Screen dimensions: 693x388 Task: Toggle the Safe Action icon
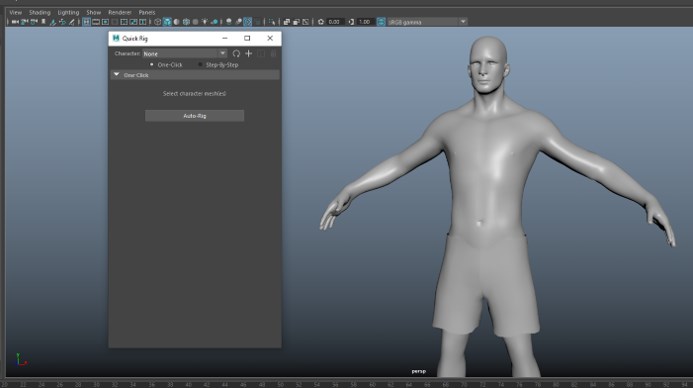point(133,22)
